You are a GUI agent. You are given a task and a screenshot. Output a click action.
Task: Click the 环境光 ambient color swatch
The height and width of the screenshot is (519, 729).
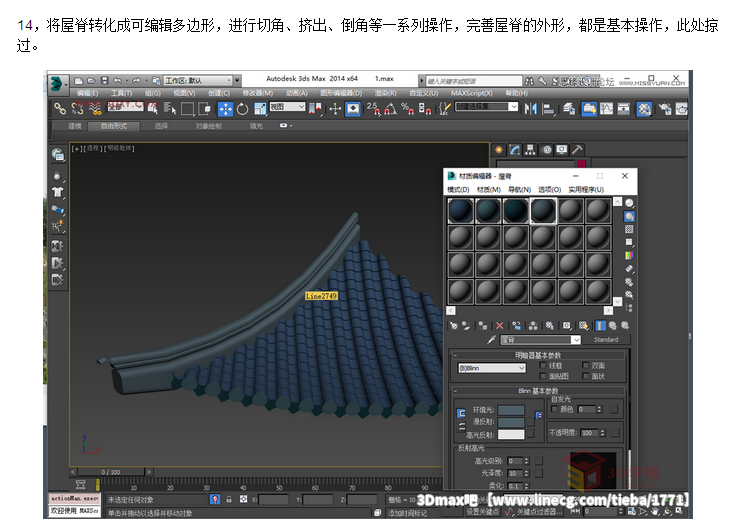click(x=511, y=410)
